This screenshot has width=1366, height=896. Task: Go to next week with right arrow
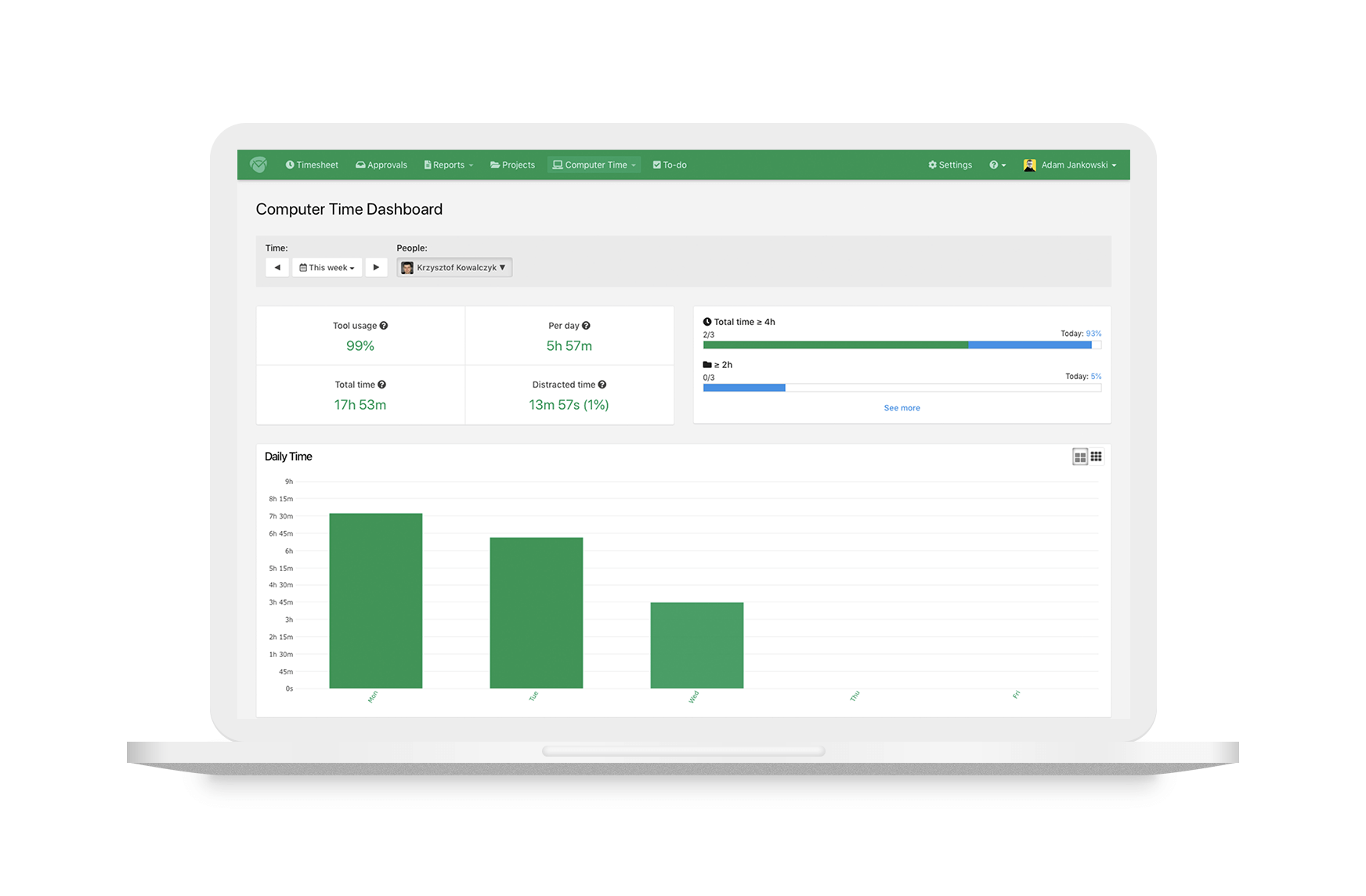click(x=376, y=267)
